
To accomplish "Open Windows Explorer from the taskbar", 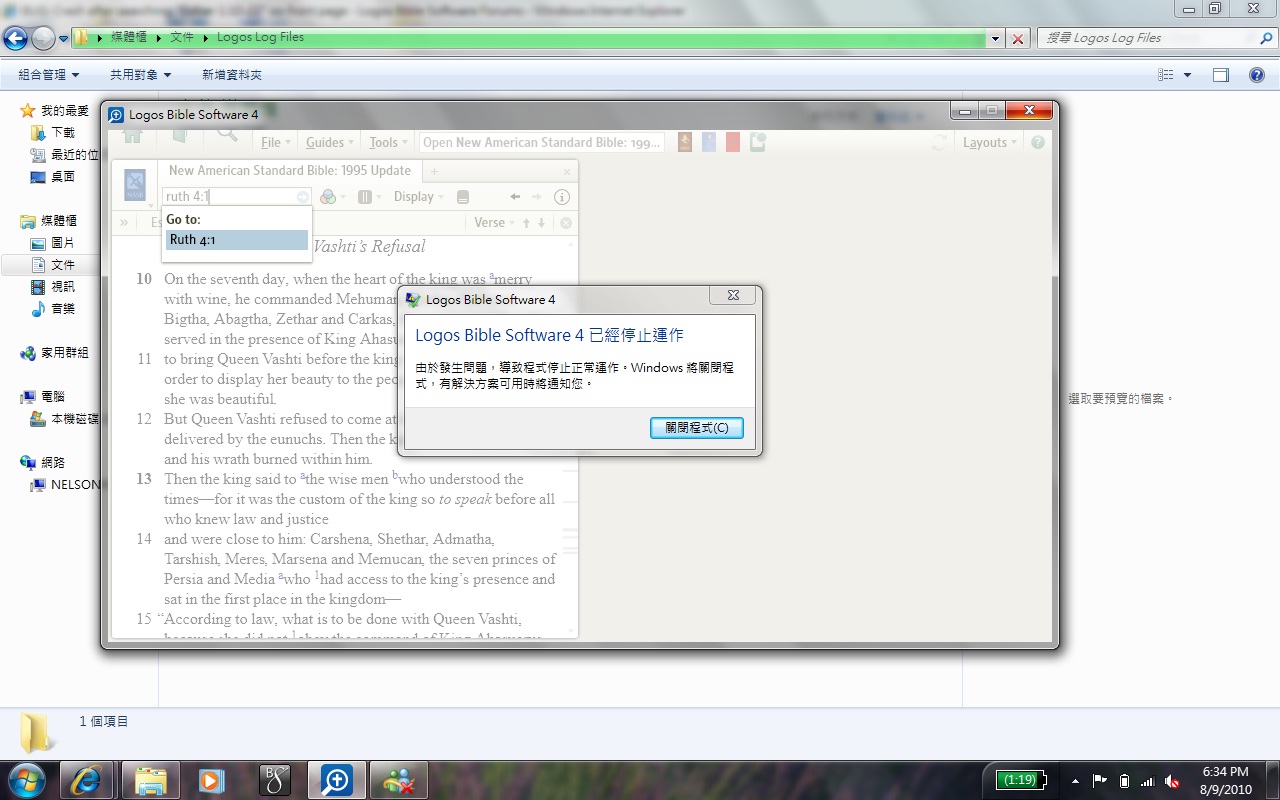I will tap(151, 779).
